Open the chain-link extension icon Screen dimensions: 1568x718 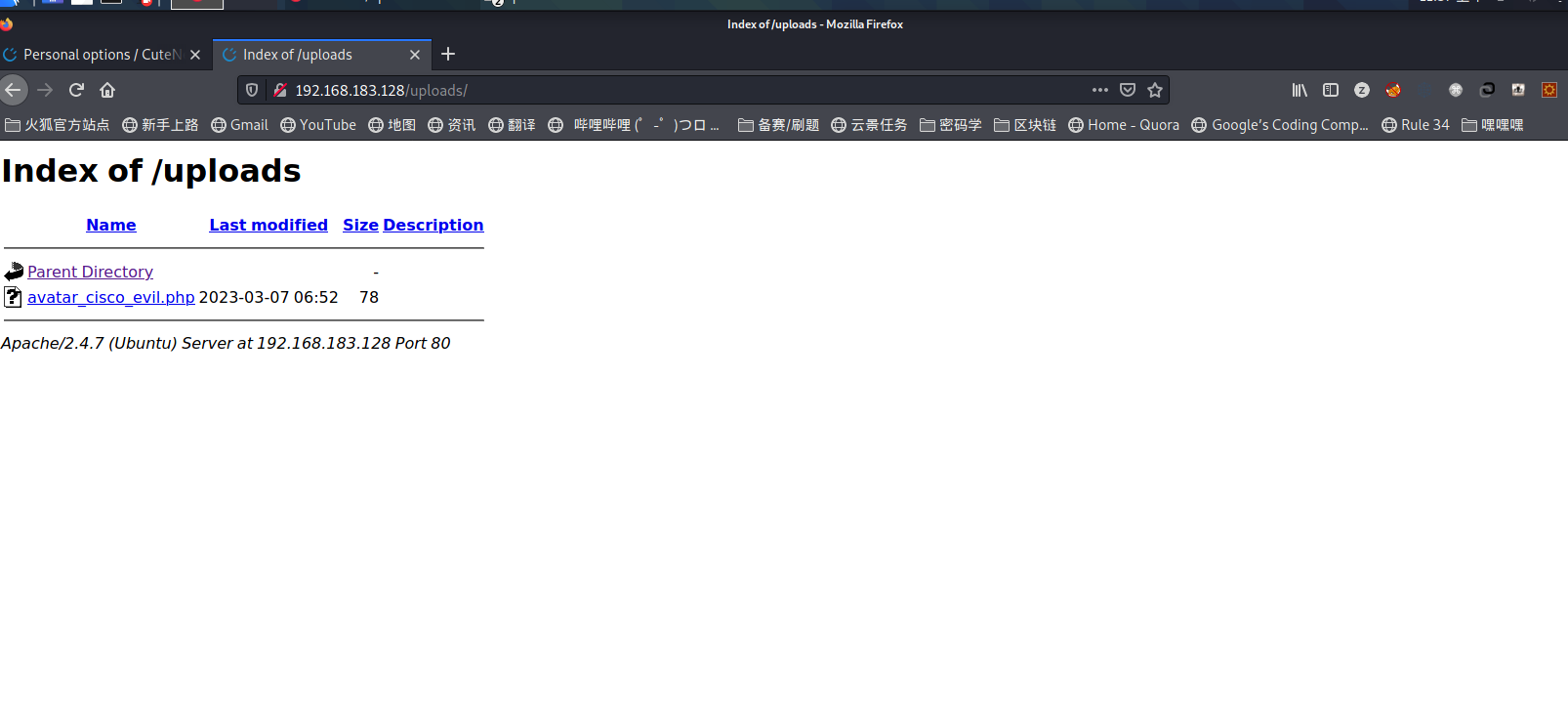(1487, 90)
